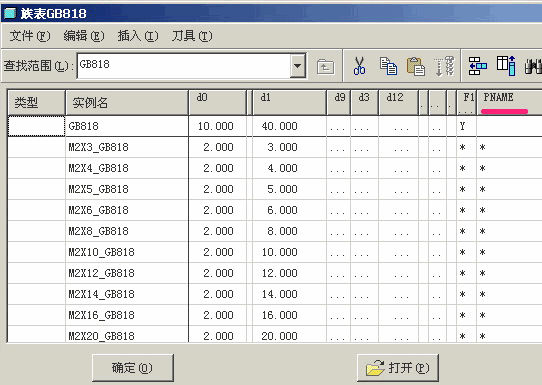542x385 pixels.
Task: Click the d1 value 16.000 cell
Action: point(289,315)
